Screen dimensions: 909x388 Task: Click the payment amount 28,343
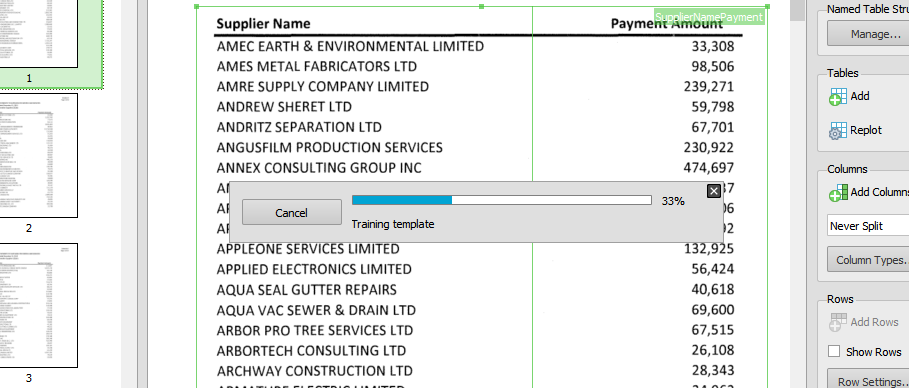point(712,371)
